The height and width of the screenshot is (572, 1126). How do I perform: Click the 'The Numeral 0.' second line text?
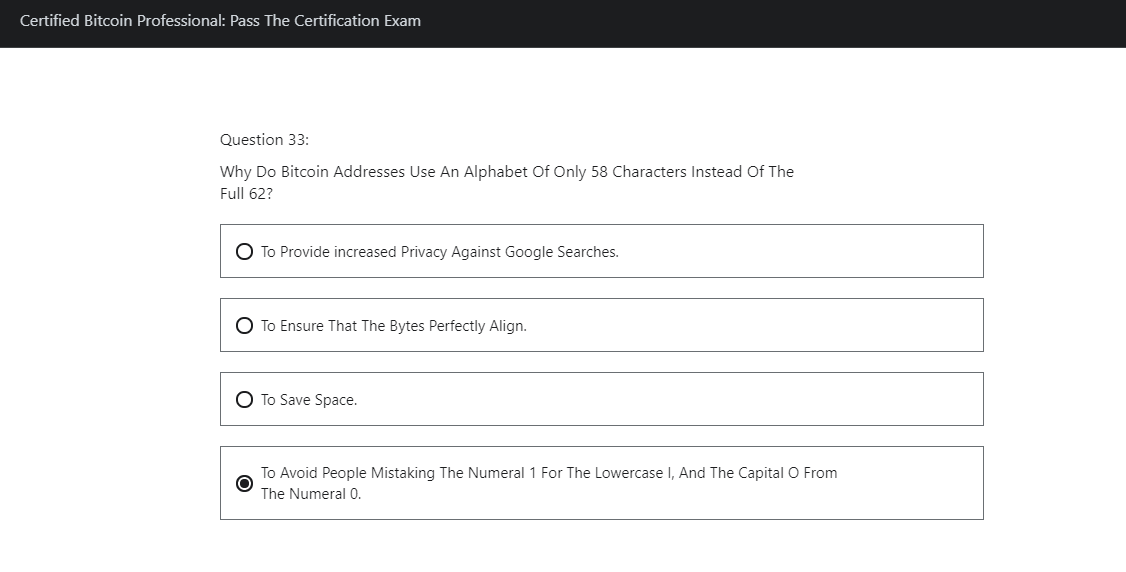pos(311,494)
